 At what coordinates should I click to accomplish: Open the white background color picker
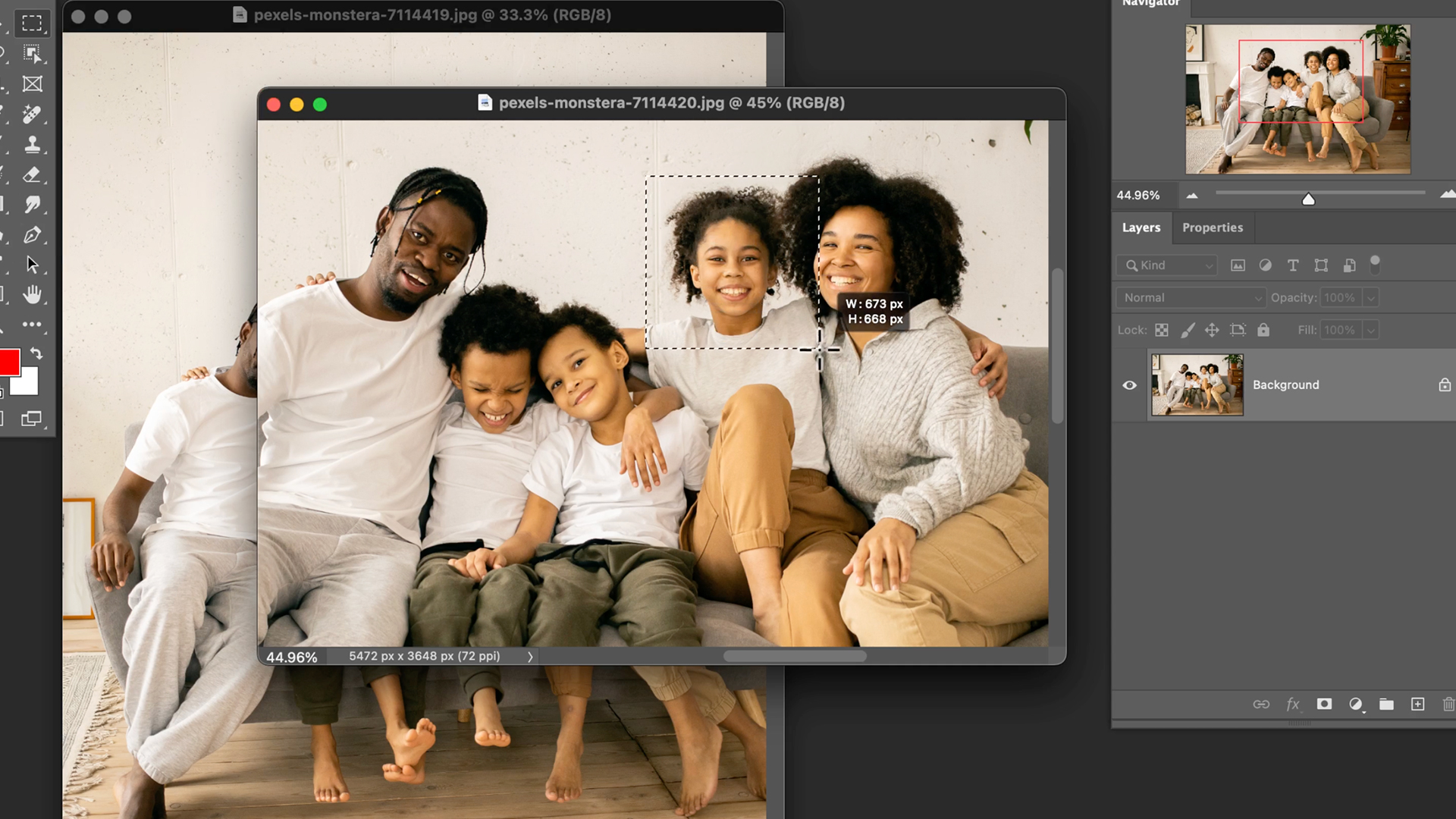pos(27,384)
